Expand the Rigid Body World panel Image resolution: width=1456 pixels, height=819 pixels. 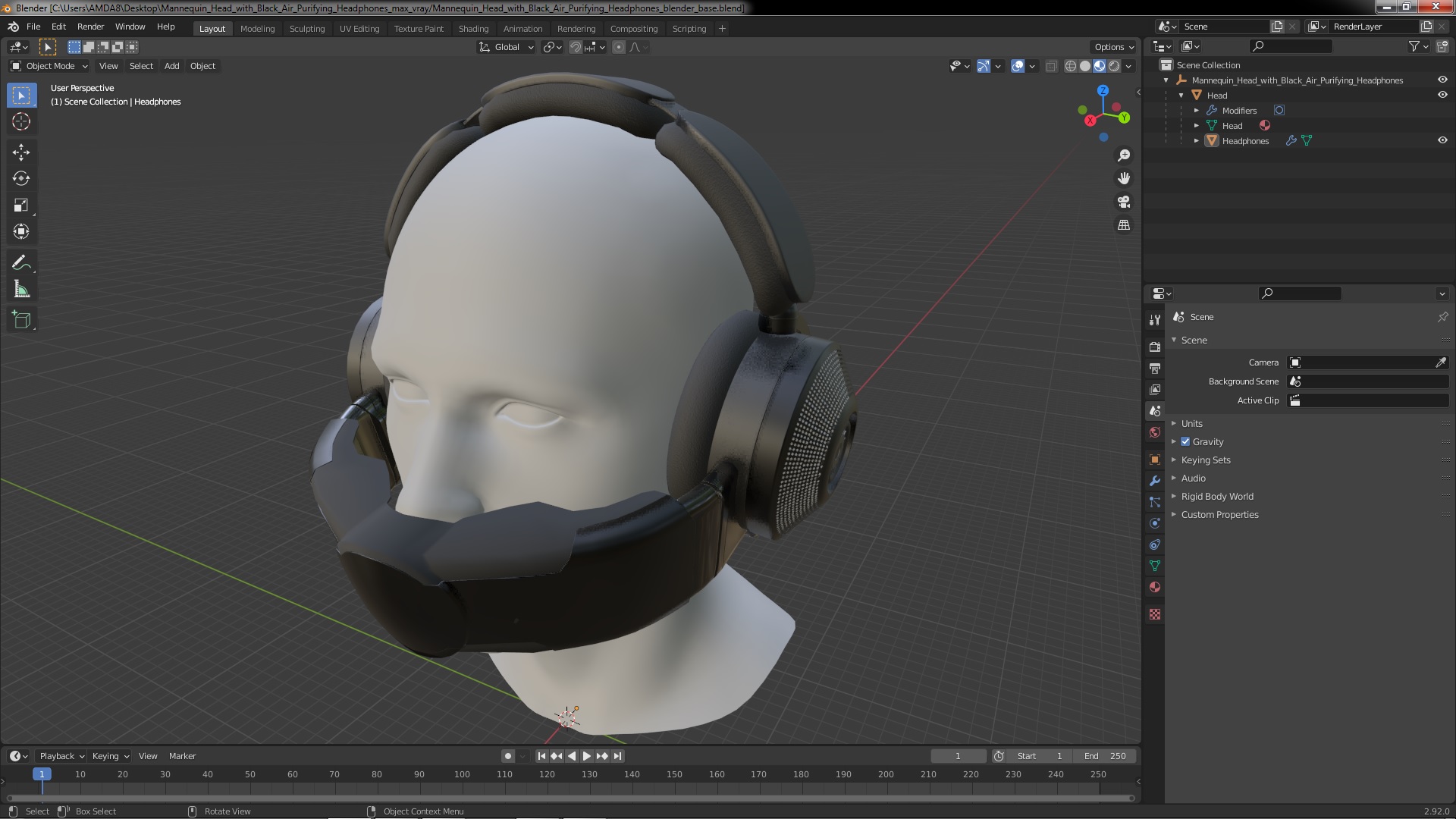tap(1216, 496)
